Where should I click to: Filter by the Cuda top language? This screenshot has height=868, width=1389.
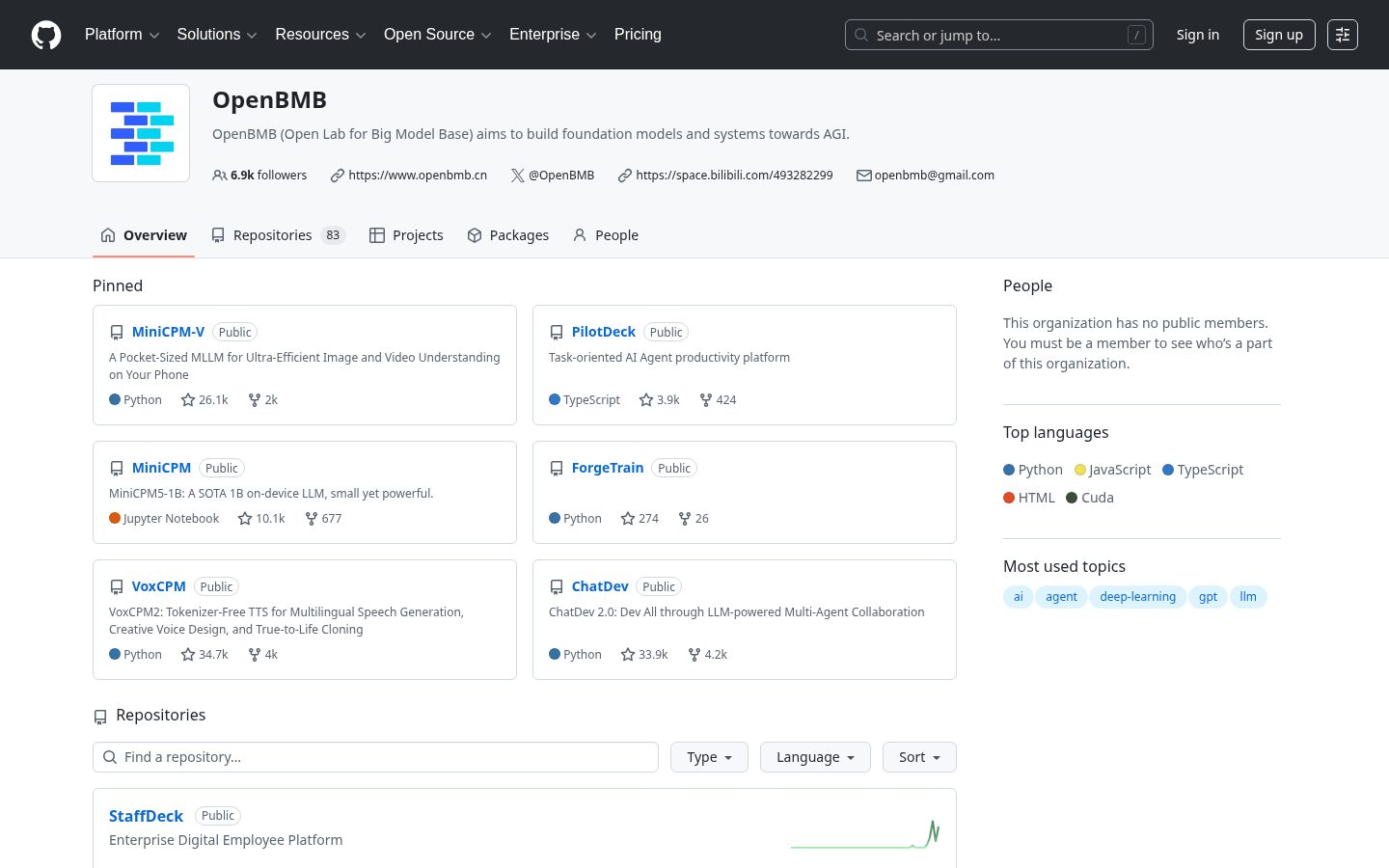coord(1090,498)
